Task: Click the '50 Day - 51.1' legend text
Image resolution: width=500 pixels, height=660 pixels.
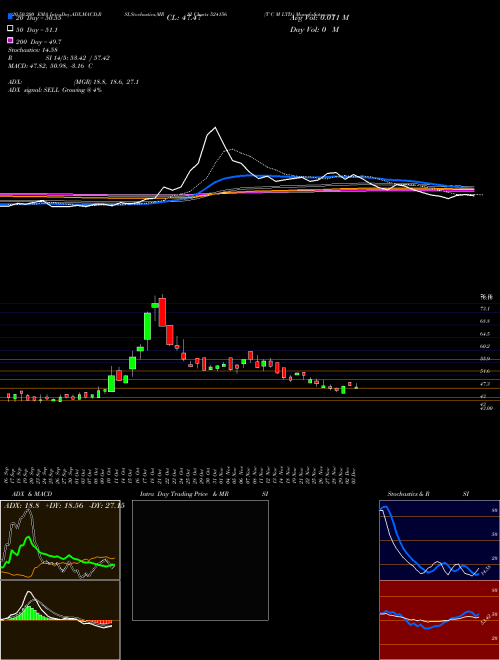Action: [37, 30]
